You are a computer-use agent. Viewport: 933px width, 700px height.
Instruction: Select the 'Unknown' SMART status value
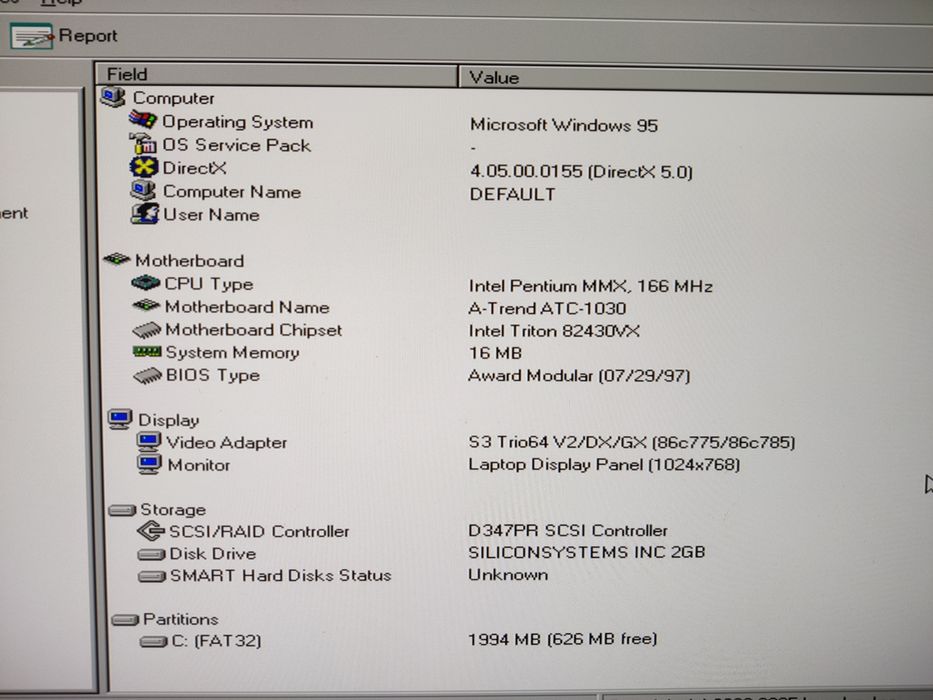click(508, 574)
